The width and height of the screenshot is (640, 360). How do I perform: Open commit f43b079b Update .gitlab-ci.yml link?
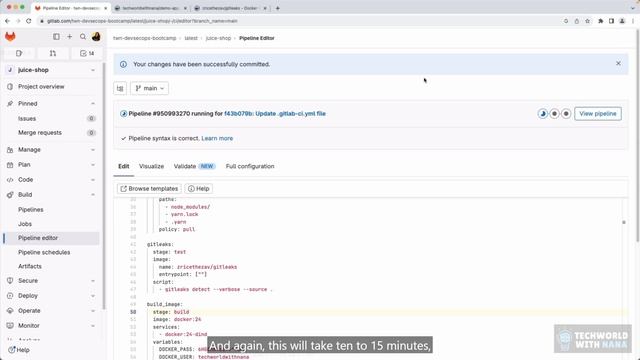point(275,113)
